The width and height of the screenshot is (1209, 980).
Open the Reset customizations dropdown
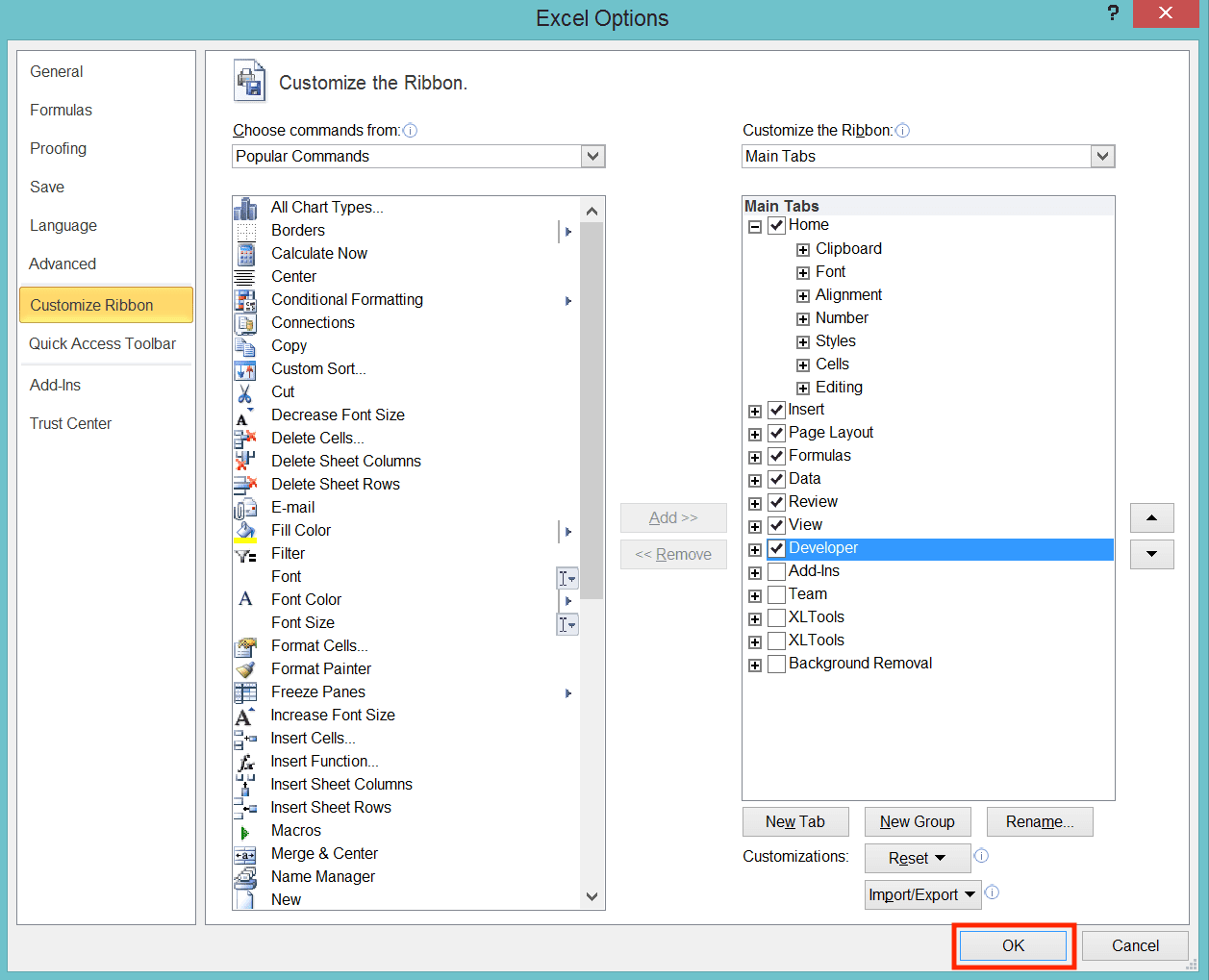coord(918,858)
